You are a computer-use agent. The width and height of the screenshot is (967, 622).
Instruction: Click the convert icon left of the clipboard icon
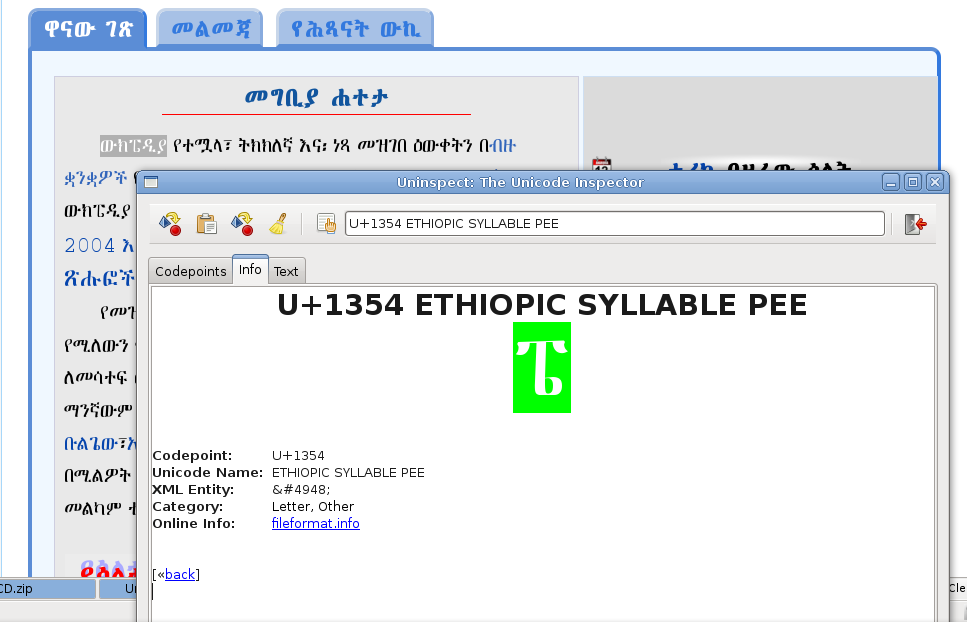(170, 224)
